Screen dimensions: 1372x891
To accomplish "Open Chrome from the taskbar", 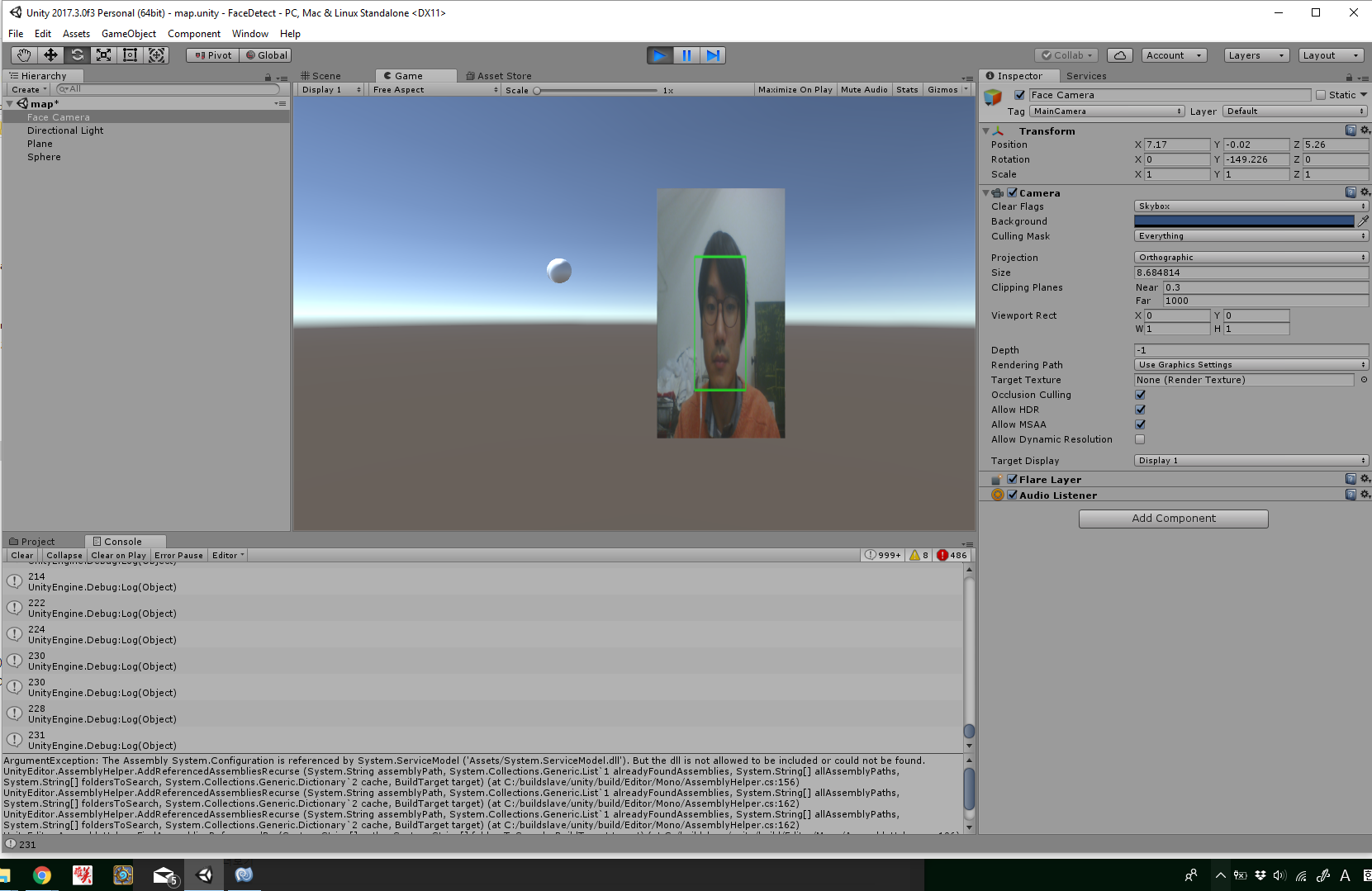I will 41,875.
